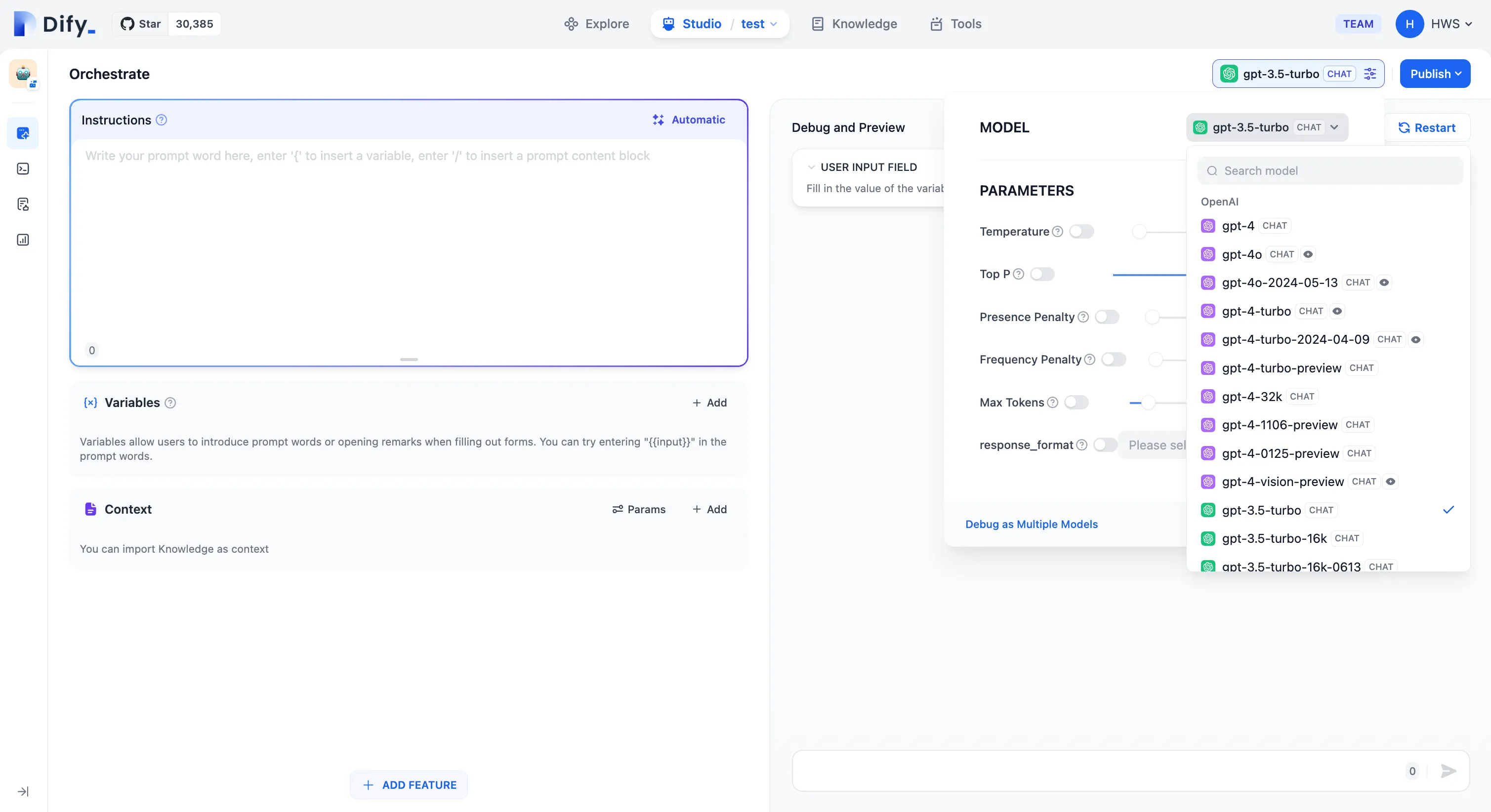Image resolution: width=1491 pixels, height=812 pixels.
Task: Open the API access terminal sidebar icon
Action: (x=23, y=169)
